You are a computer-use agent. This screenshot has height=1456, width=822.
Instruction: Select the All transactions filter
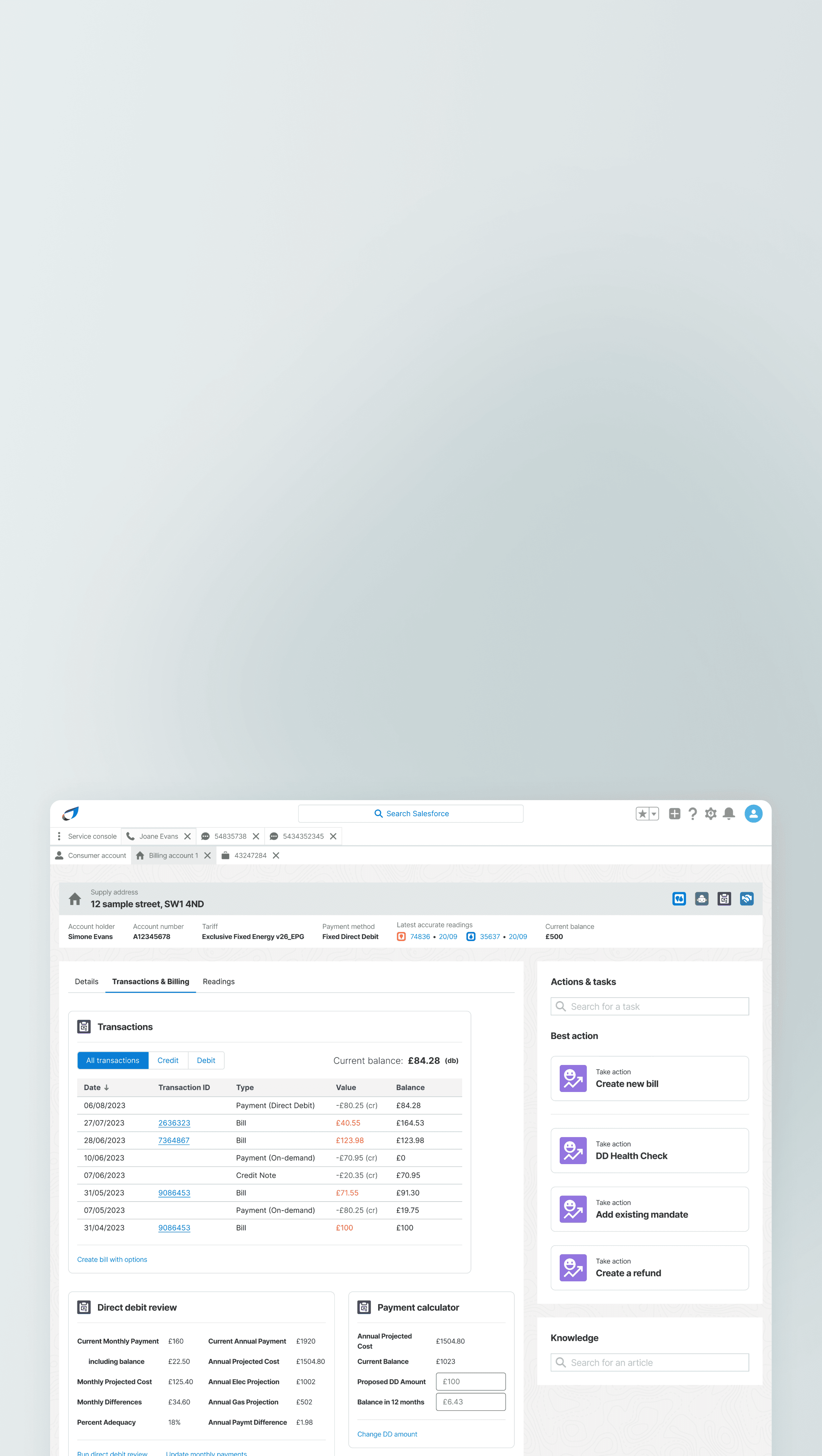click(113, 1060)
